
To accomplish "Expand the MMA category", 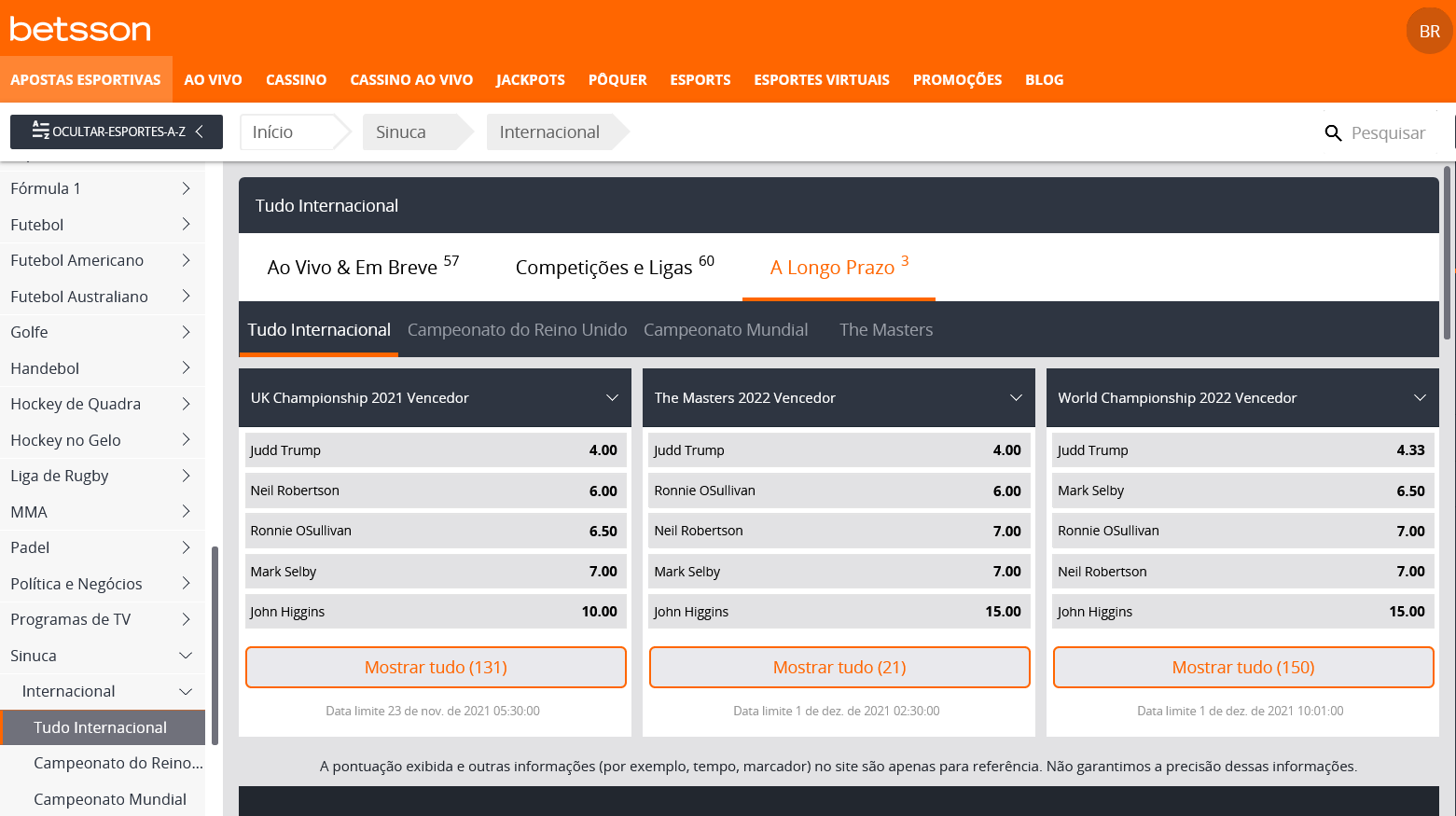I will [103, 512].
